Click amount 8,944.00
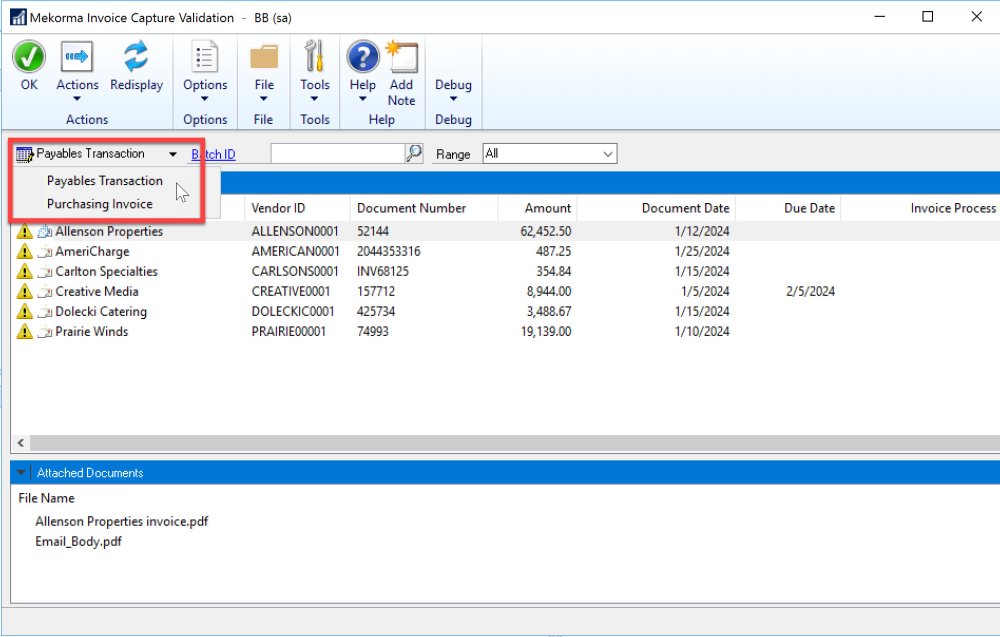 (548, 291)
